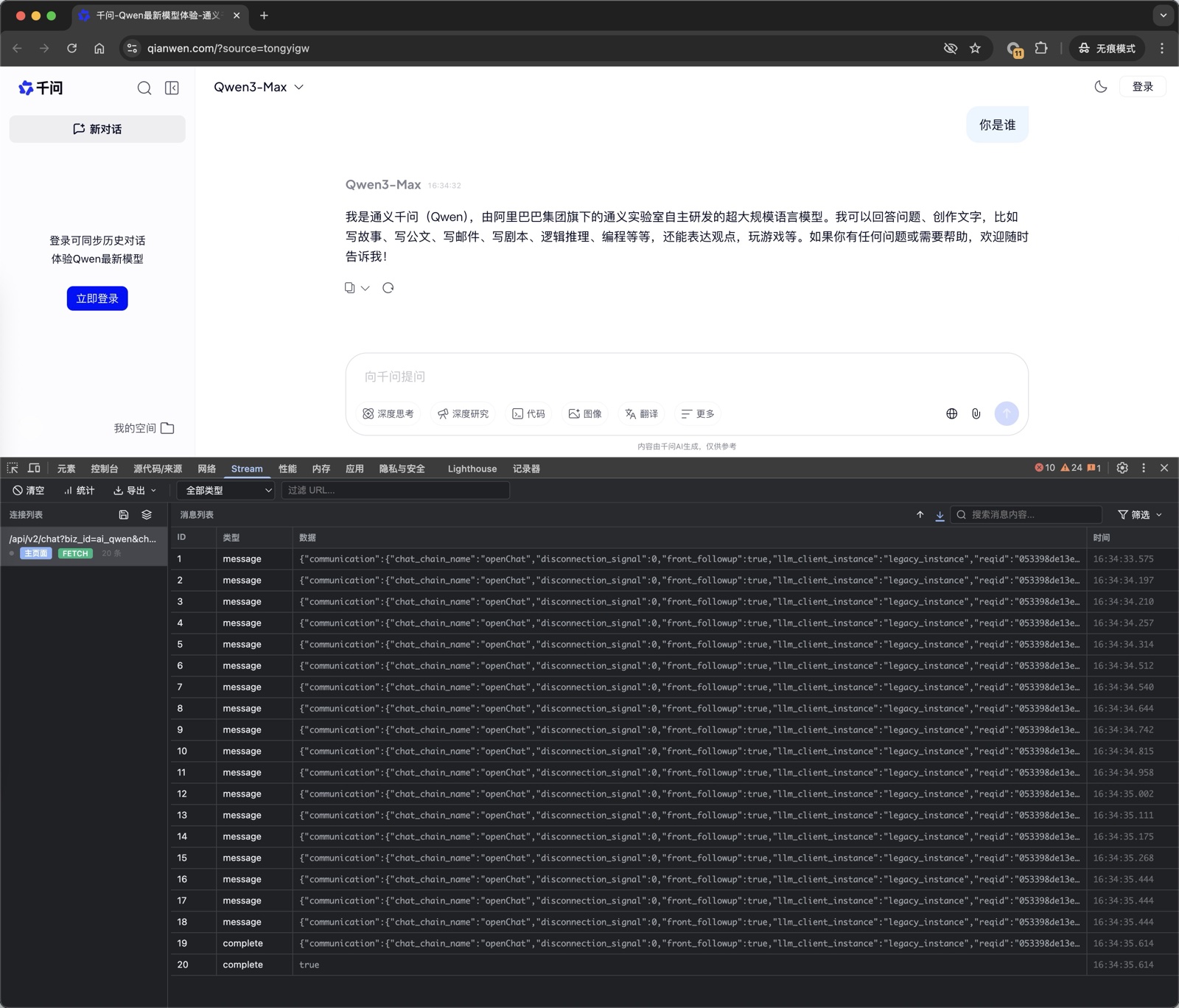Open the 筛选 filter dropdown

(x=1140, y=515)
